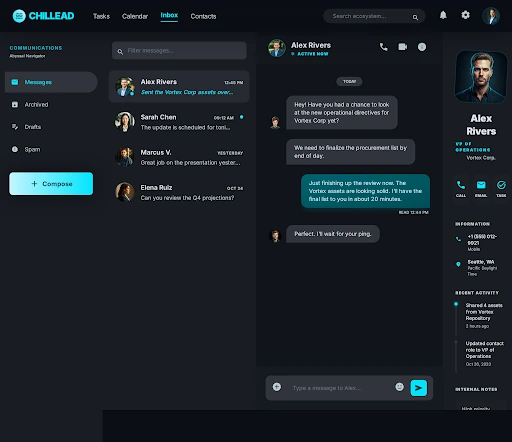This screenshot has width=512, height=442.
Task: Open the emoji picker
Action: (x=399, y=387)
